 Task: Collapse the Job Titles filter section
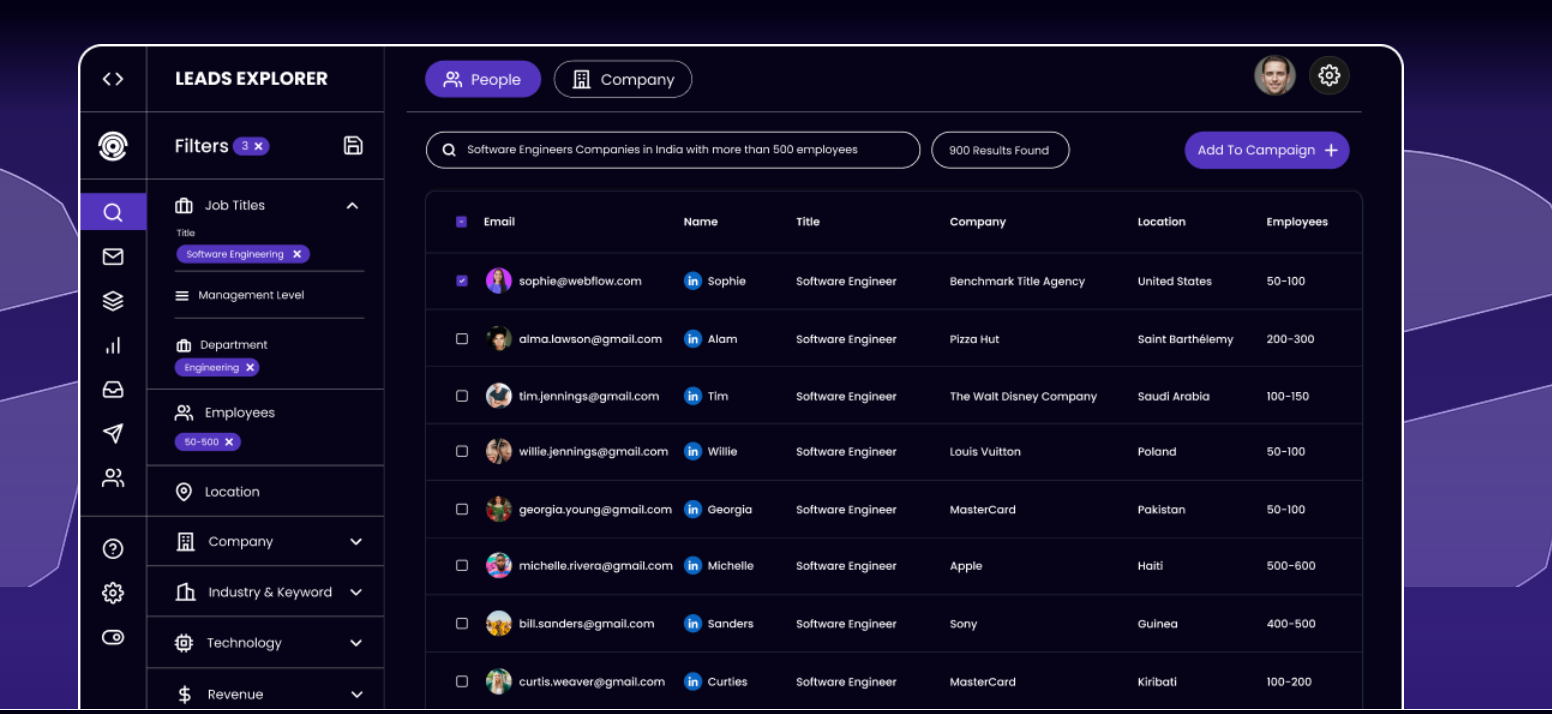pyautogui.click(x=352, y=205)
